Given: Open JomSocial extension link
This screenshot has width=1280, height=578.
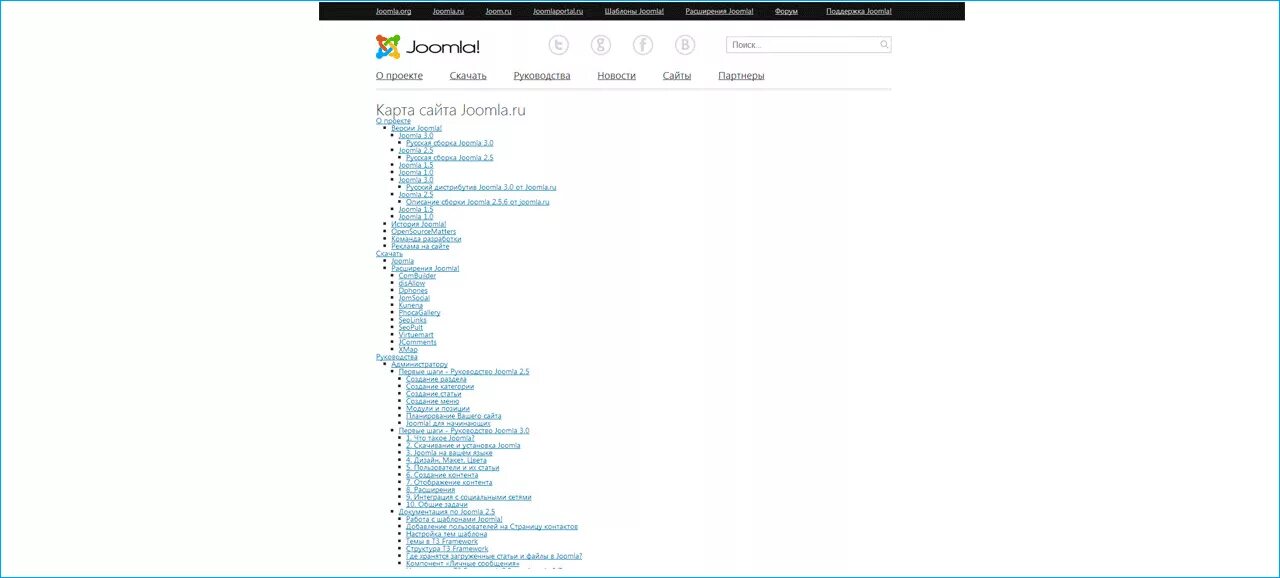Looking at the screenshot, I should (414, 298).
